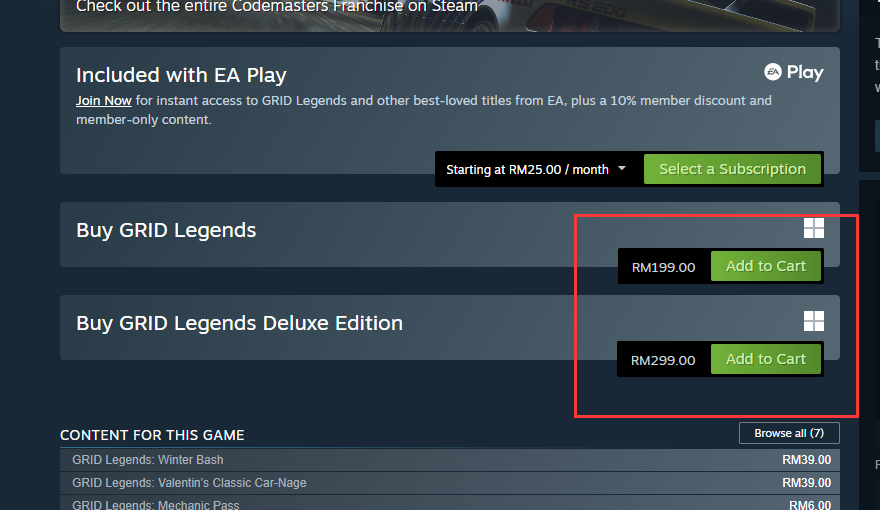Click Windows icon for Deluxe Edition package
This screenshot has height=510, width=880.
(x=814, y=321)
